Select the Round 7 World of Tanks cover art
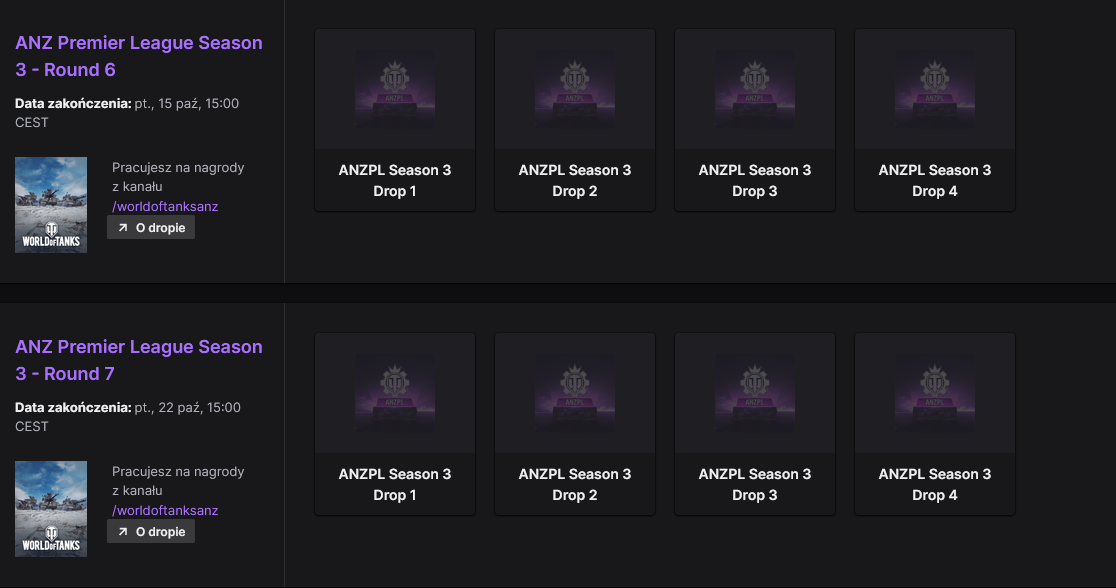Viewport: 1116px width, 588px height. (51, 509)
